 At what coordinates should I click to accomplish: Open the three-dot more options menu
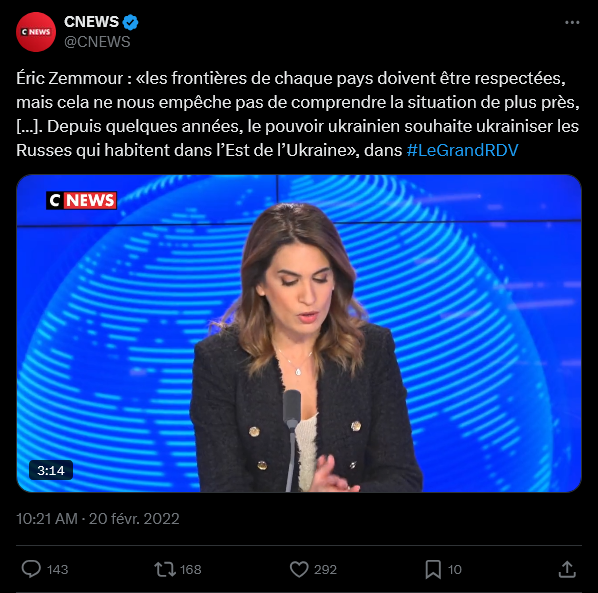[x=572, y=23]
